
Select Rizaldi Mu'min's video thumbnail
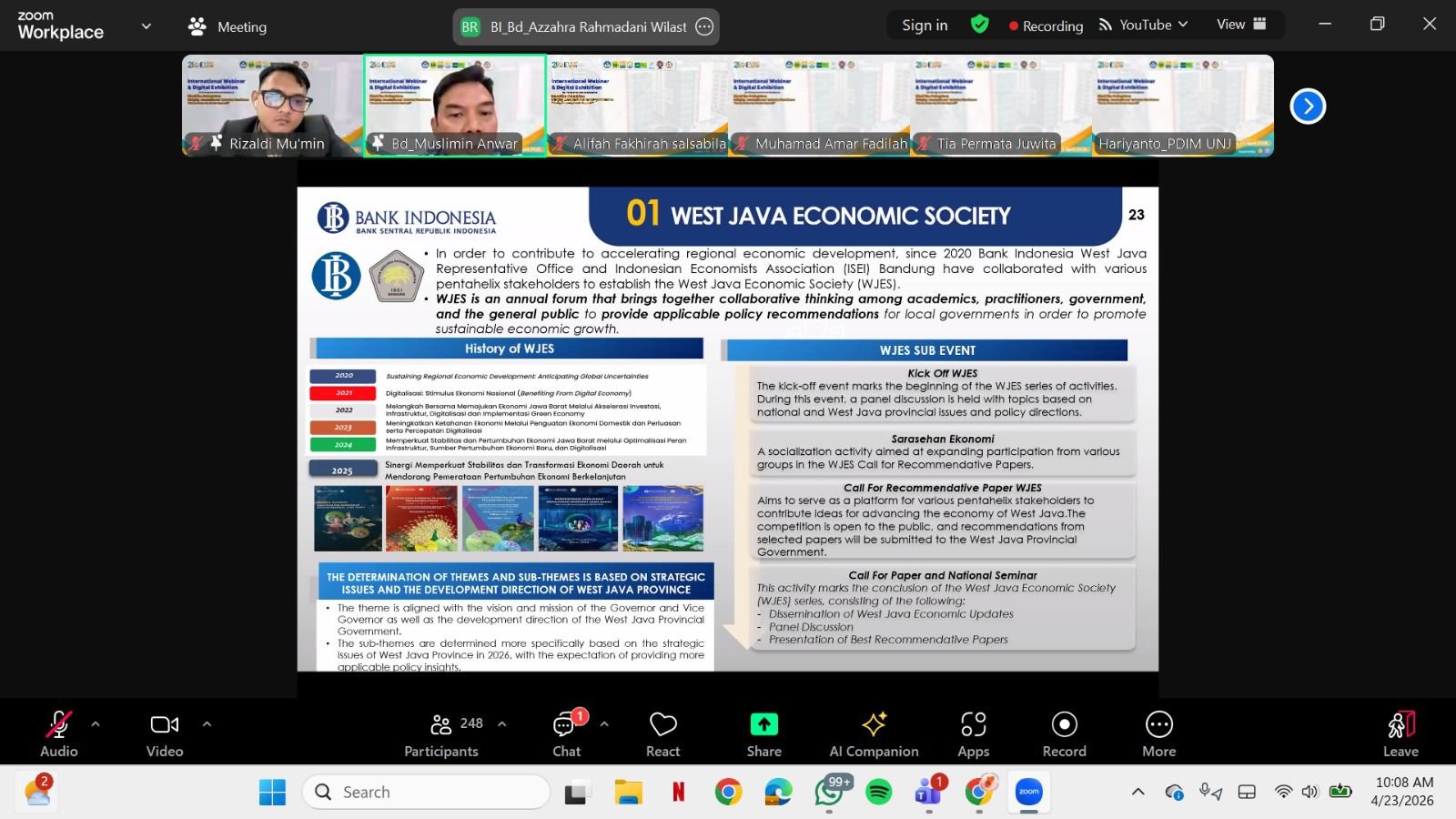pyautogui.click(x=272, y=105)
